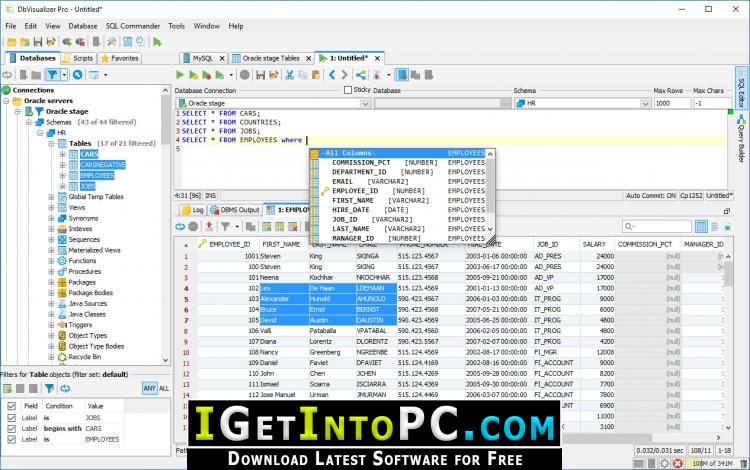The height and width of the screenshot is (470, 750).
Task: Select the ANY filter match button
Action: tap(150, 389)
